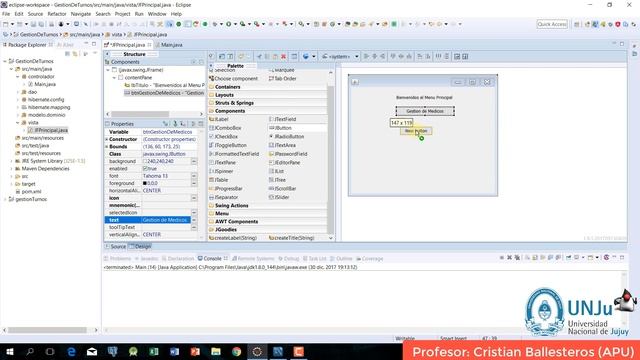Select JEditorPane palette component
The image size is (640, 360).
pos(284,162)
